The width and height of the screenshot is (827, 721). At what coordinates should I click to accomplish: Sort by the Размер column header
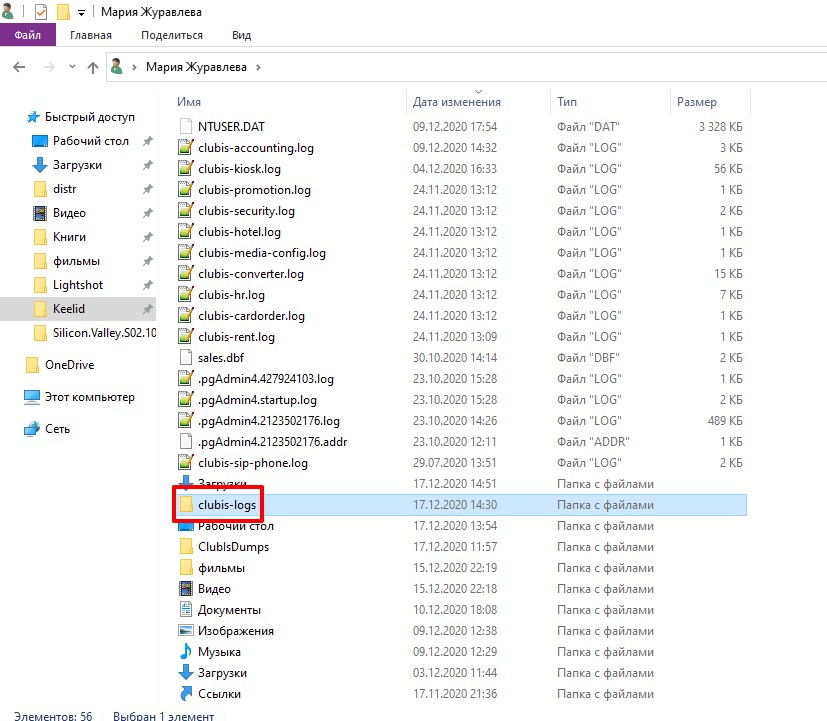pos(697,102)
